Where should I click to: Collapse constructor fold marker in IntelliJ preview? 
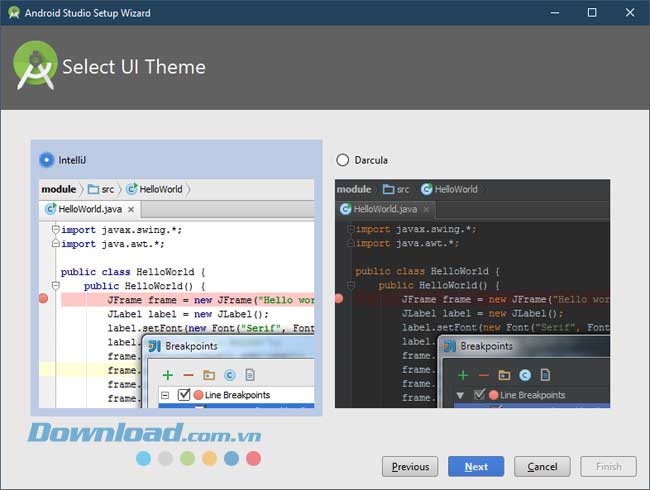pos(56,285)
